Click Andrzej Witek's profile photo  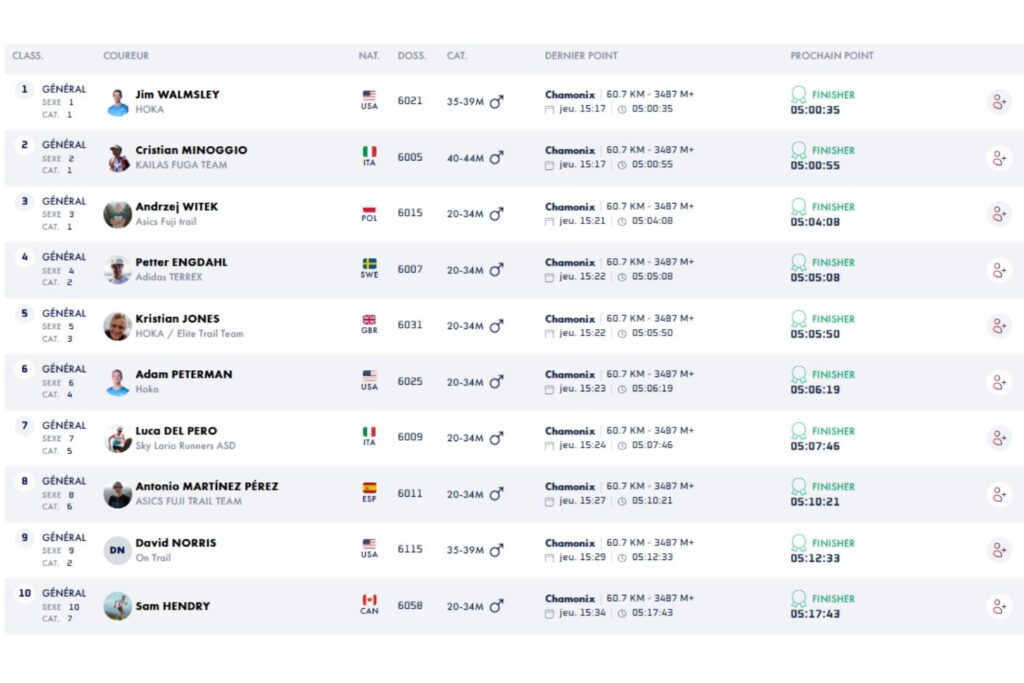coord(118,214)
